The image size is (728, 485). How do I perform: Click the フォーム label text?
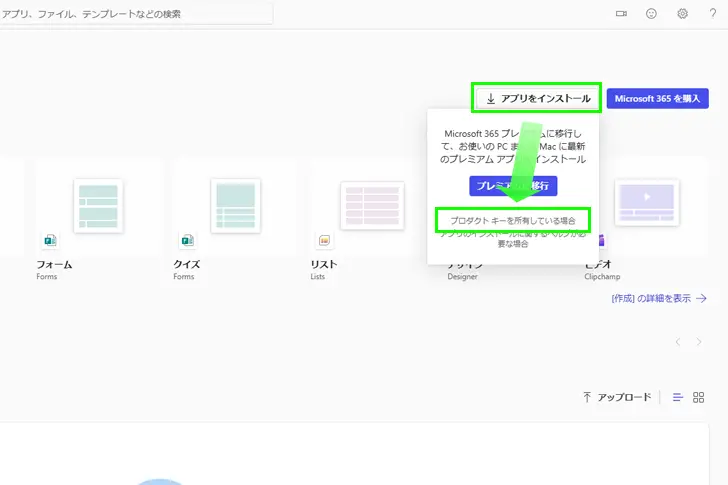(x=54, y=265)
